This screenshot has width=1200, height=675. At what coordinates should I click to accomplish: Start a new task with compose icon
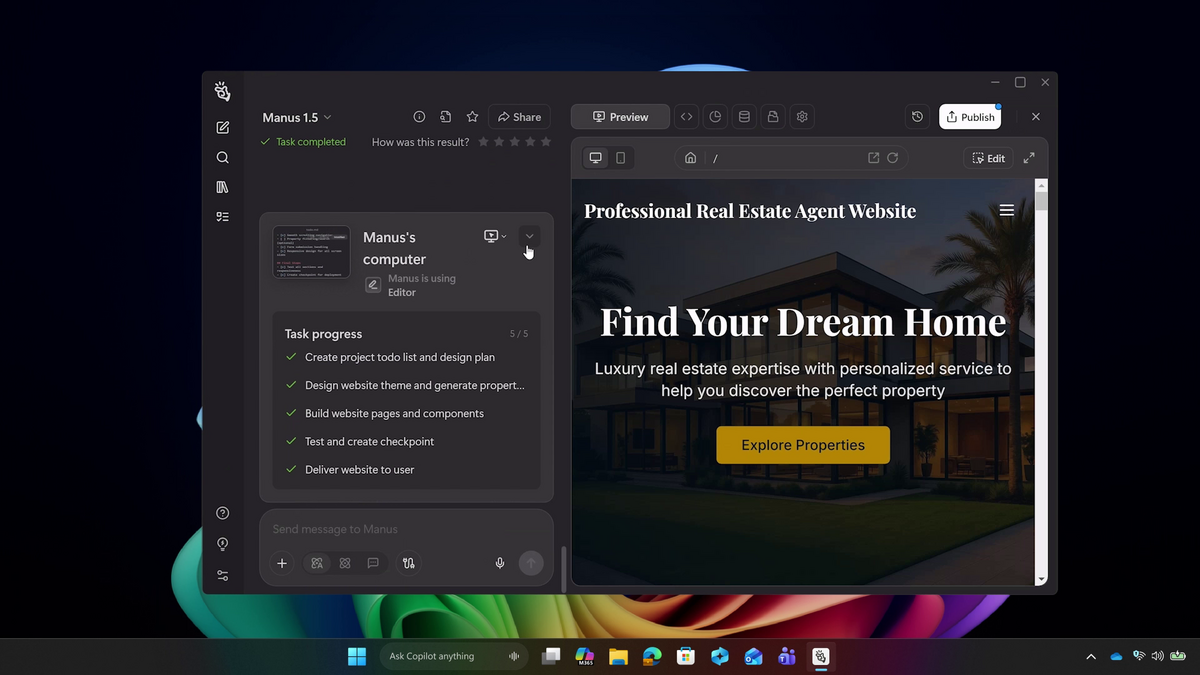click(x=222, y=128)
